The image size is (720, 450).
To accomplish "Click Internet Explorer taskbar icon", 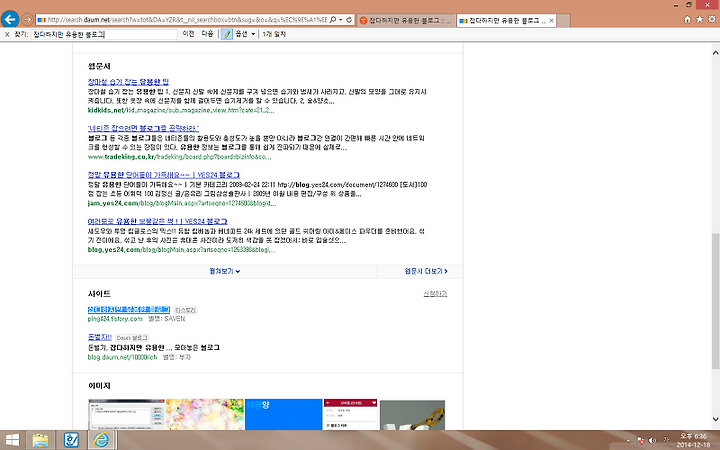I will (x=101, y=440).
